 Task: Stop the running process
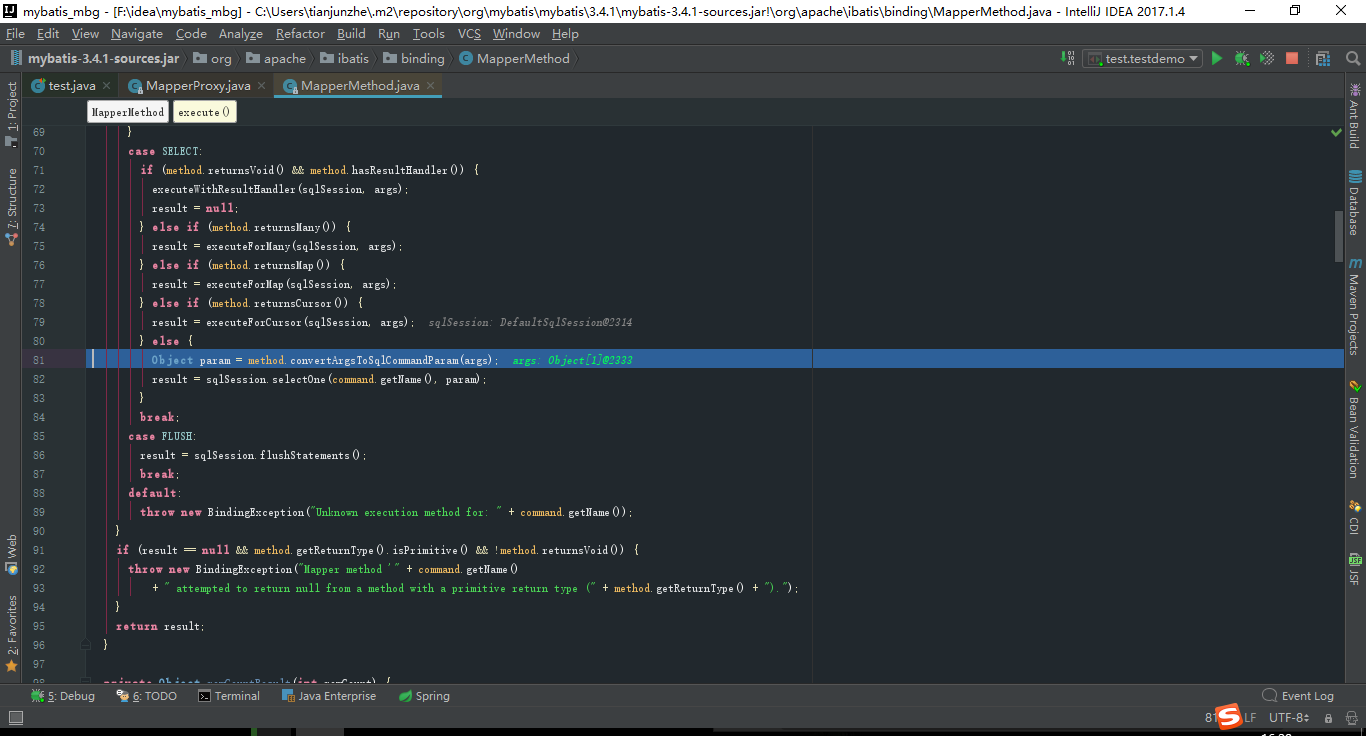[x=1291, y=58]
